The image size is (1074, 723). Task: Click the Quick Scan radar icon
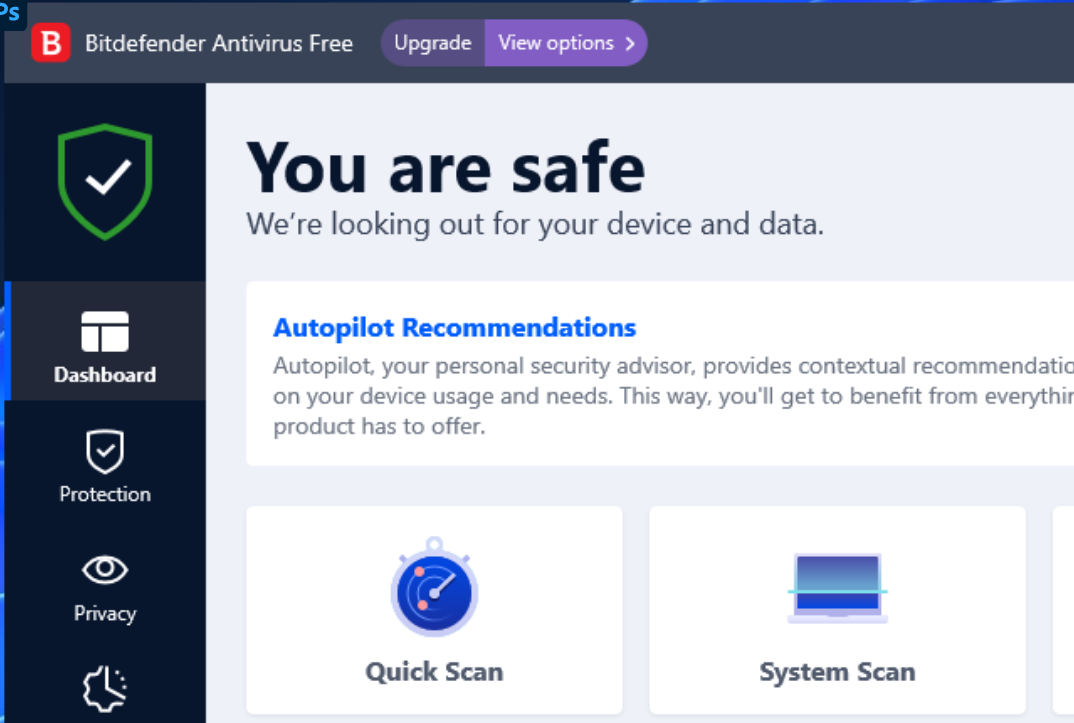[x=433, y=590]
